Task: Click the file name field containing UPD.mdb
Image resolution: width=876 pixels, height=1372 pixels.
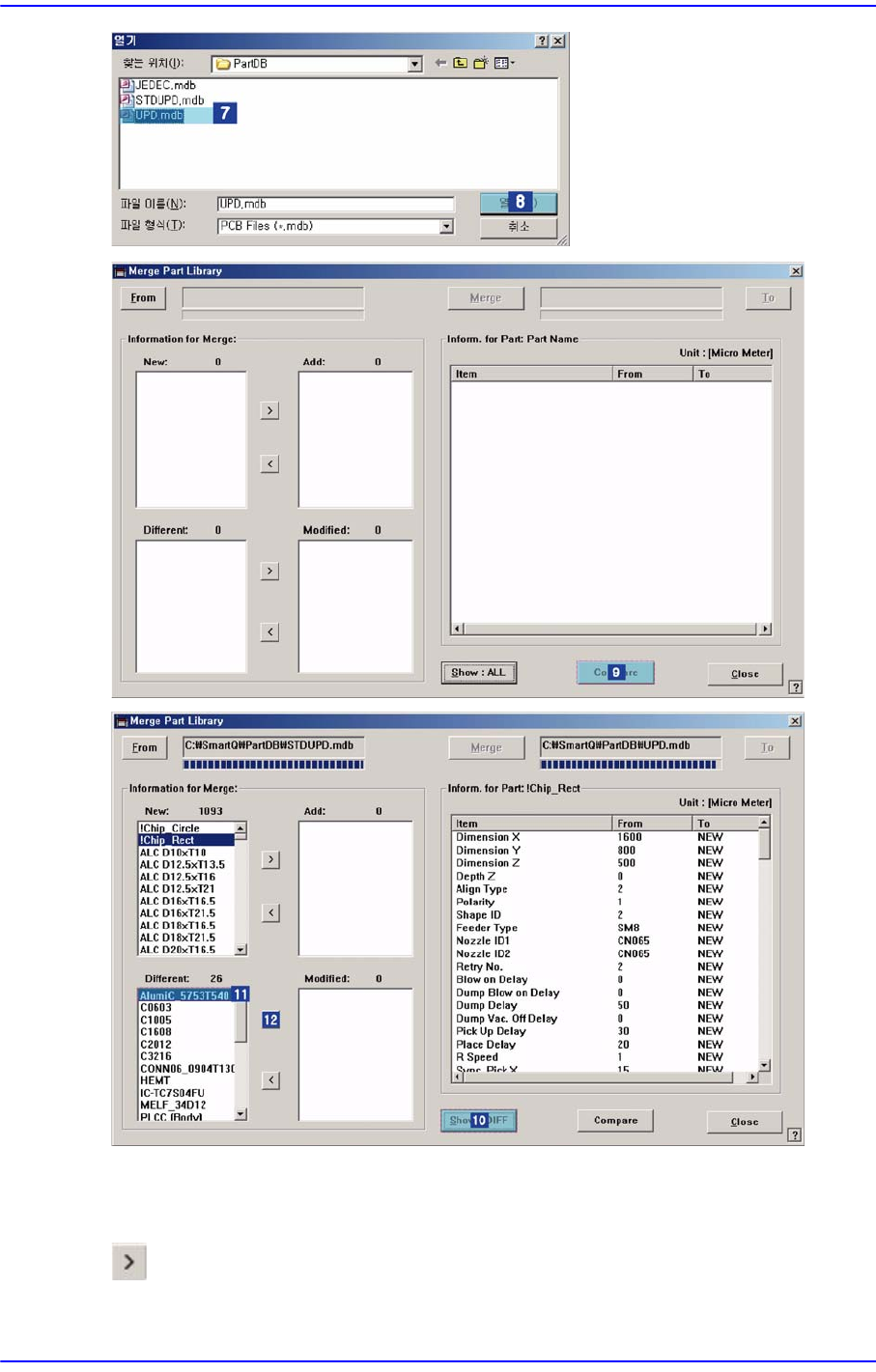Action: point(335,204)
